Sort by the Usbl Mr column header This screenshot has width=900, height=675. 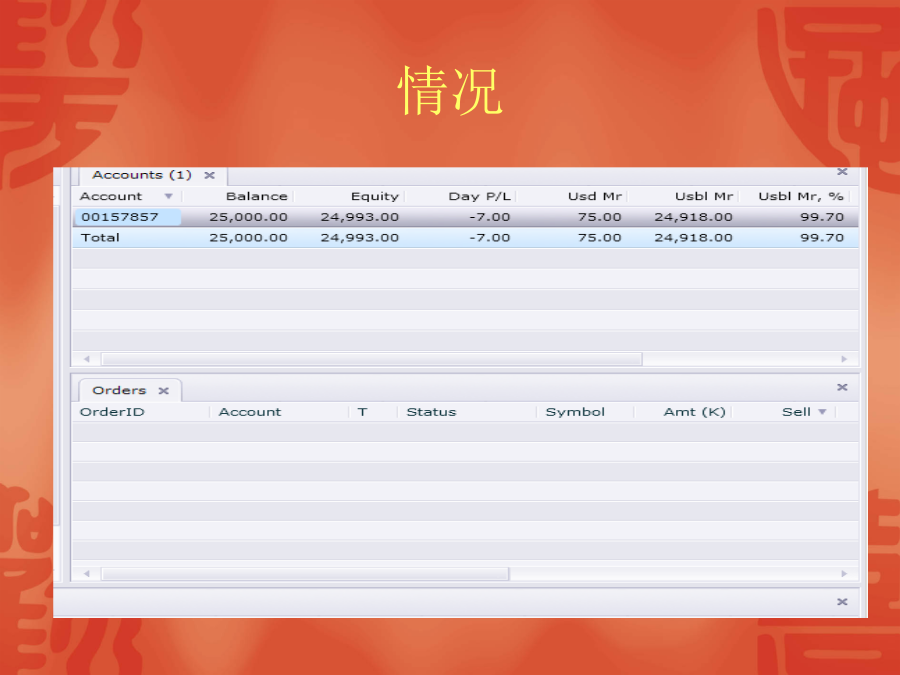pos(704,196)
